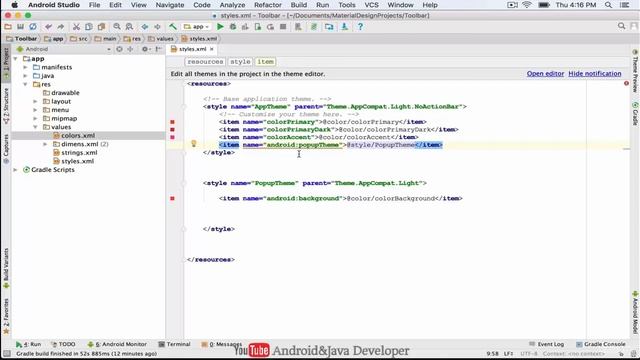The width and height of the screenshot is (640, 360).
Task: Run the app with the green play icon
Action: (x=220, y=27)
